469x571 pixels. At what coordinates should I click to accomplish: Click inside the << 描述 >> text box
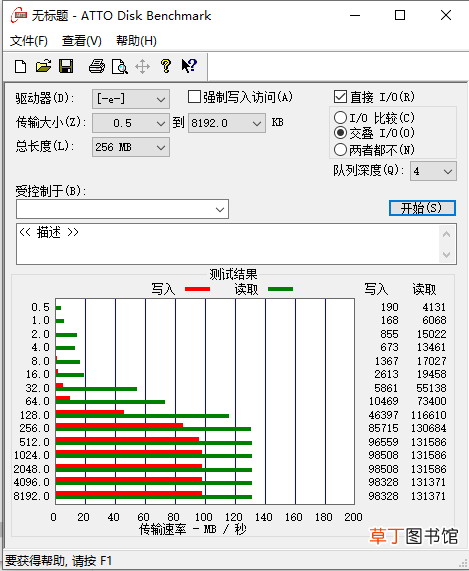(228, 244)
